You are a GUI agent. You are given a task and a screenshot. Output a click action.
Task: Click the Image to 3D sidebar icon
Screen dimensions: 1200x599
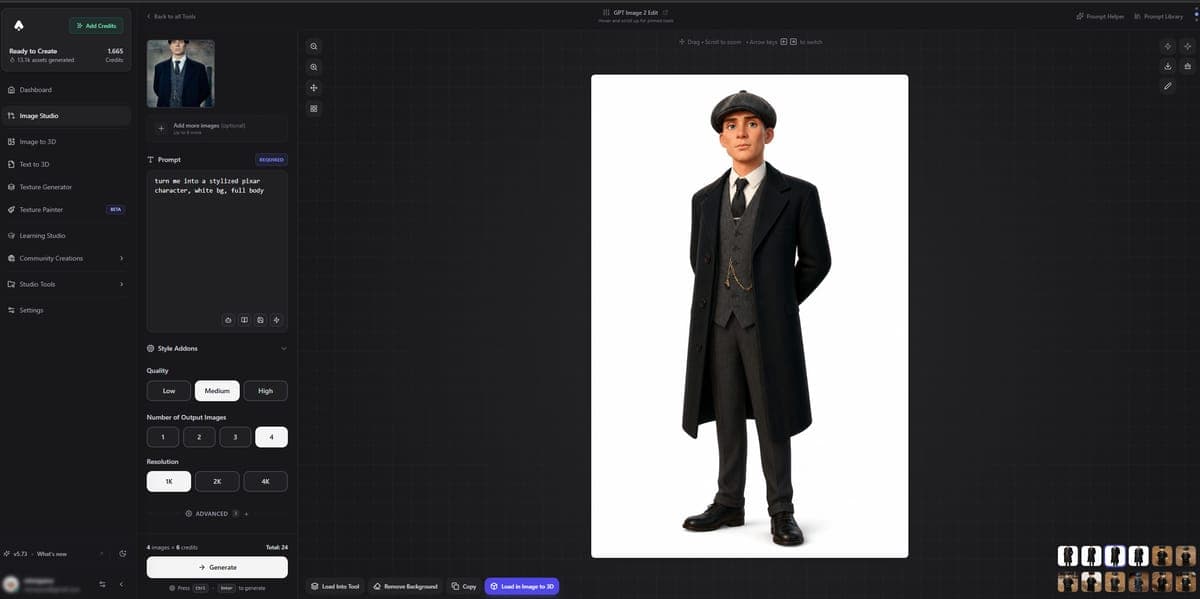point(11,142)
